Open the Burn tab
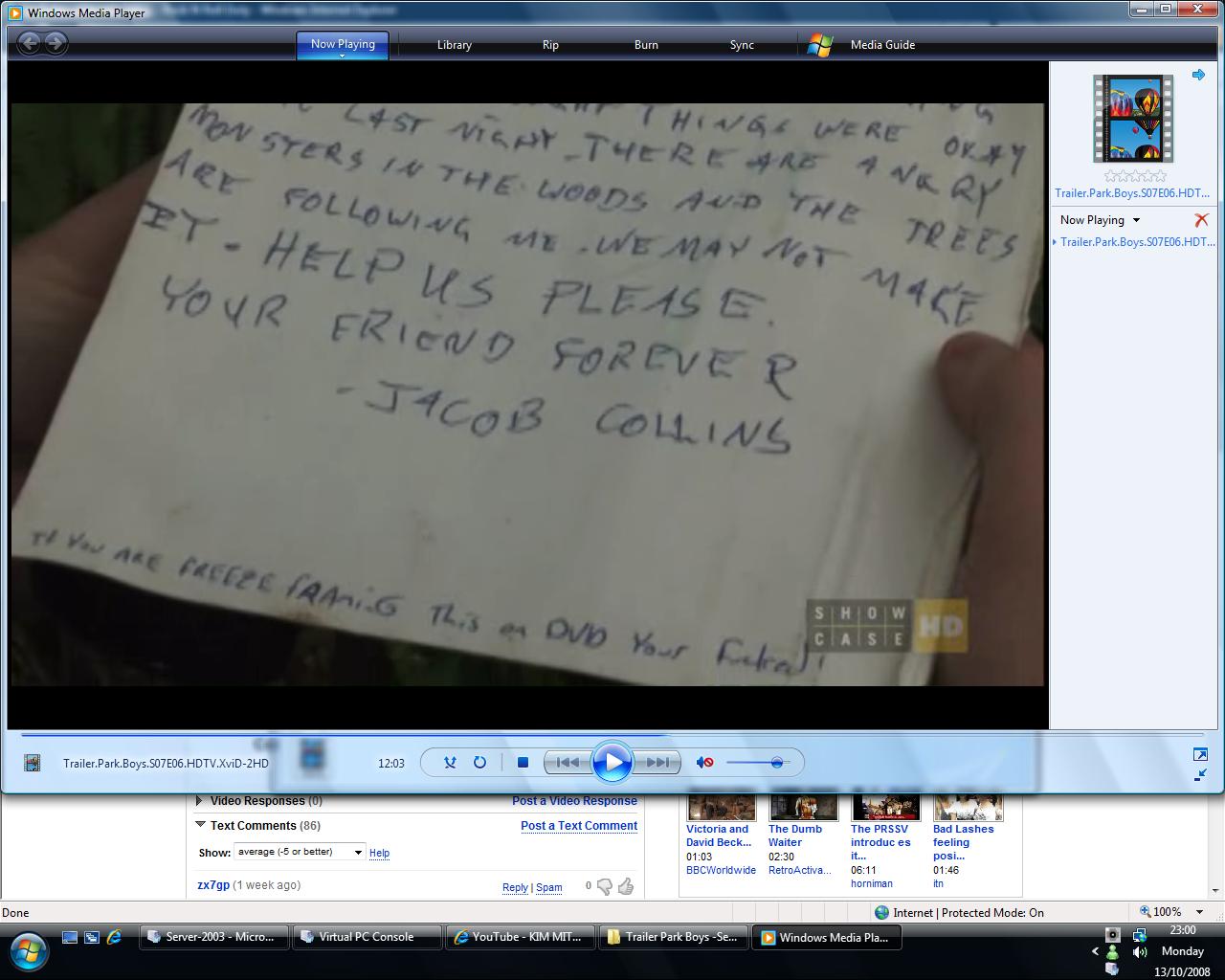The height and width of the screenshot is (980, 1225). (646, 45)
